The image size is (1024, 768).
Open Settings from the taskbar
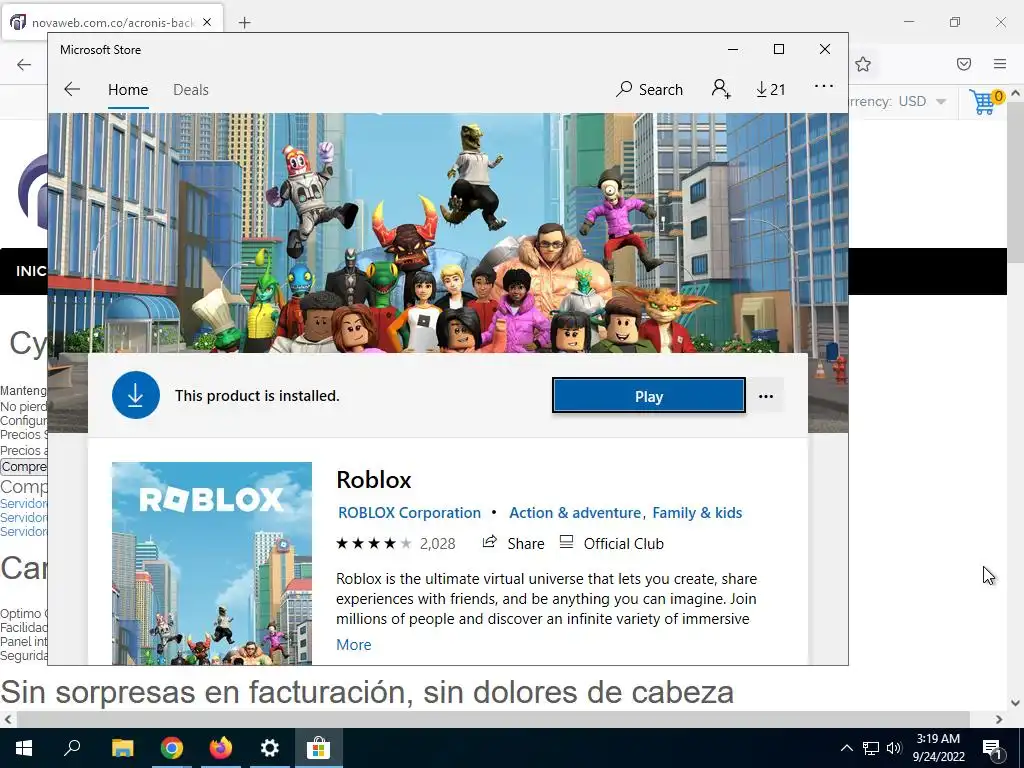(270, 748)
